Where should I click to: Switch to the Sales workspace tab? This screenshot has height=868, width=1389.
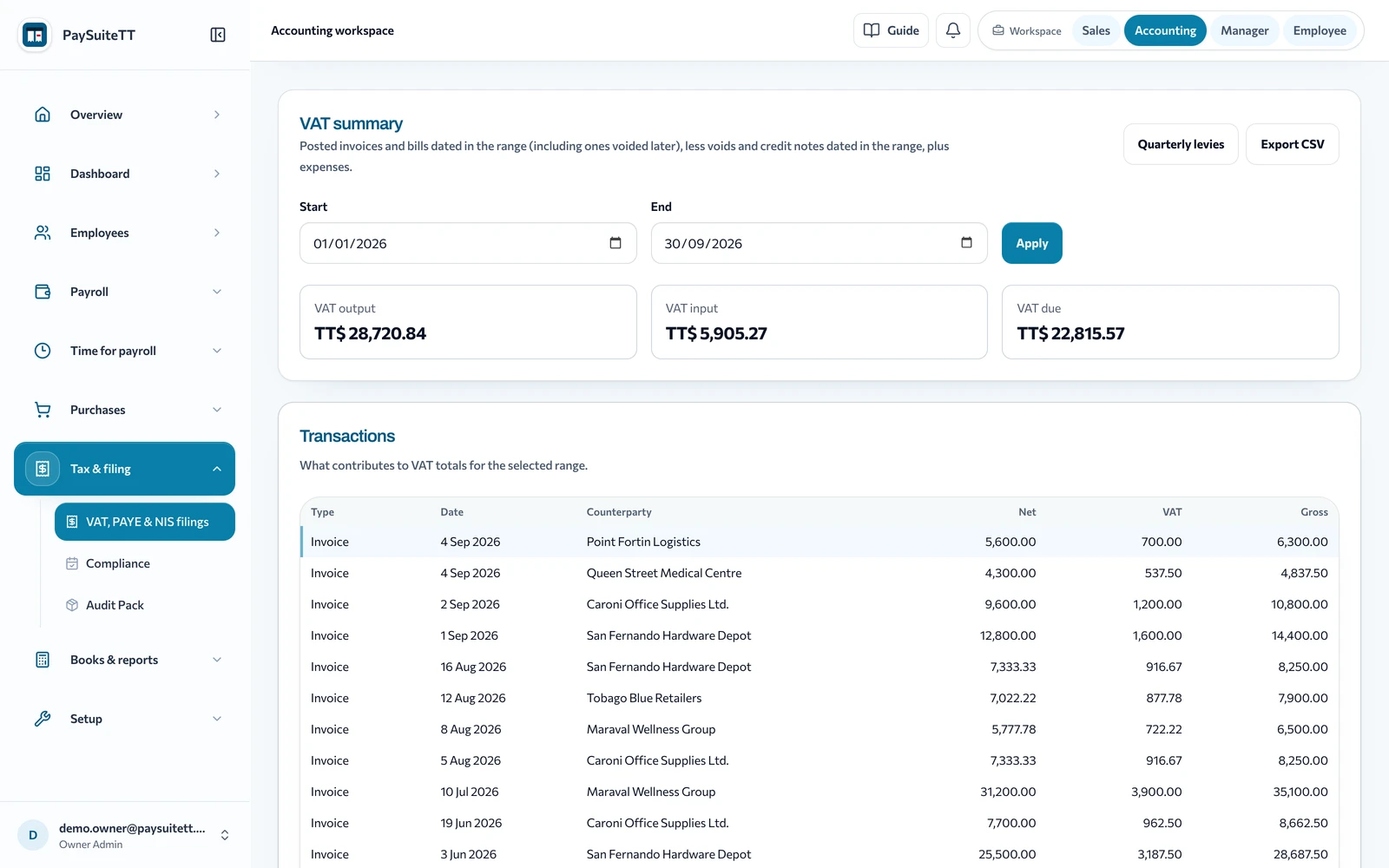[x=1096, y=30]
